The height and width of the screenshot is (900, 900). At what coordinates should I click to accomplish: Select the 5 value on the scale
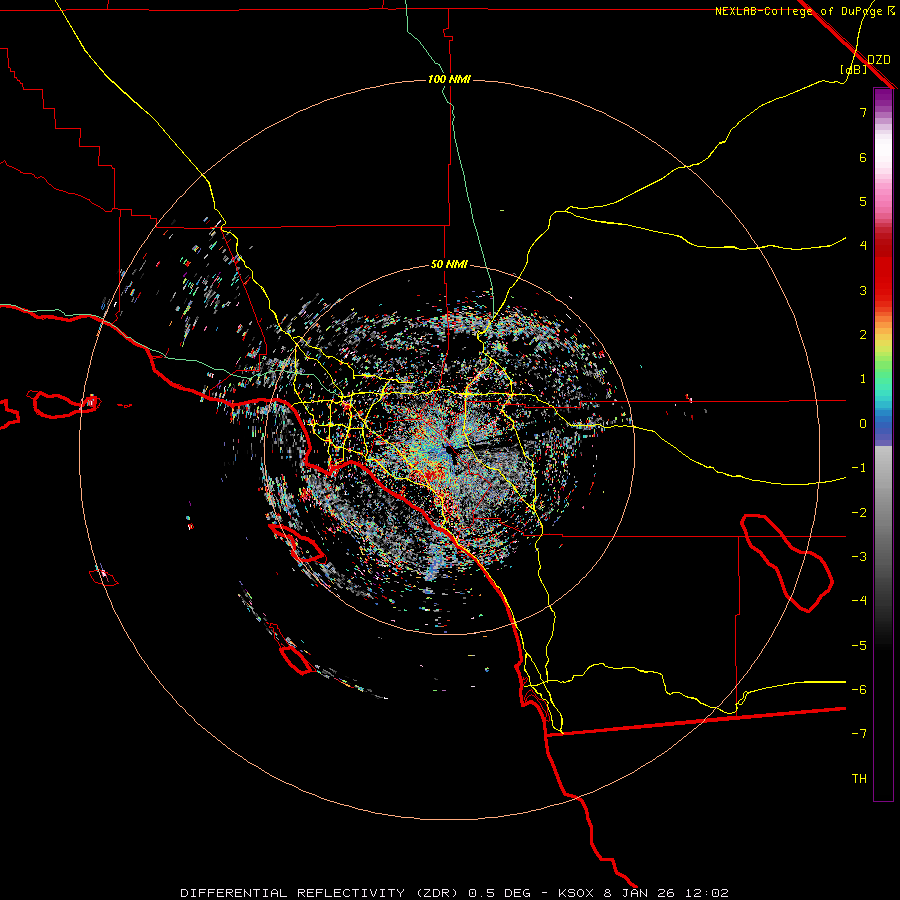tap(863, 201)
